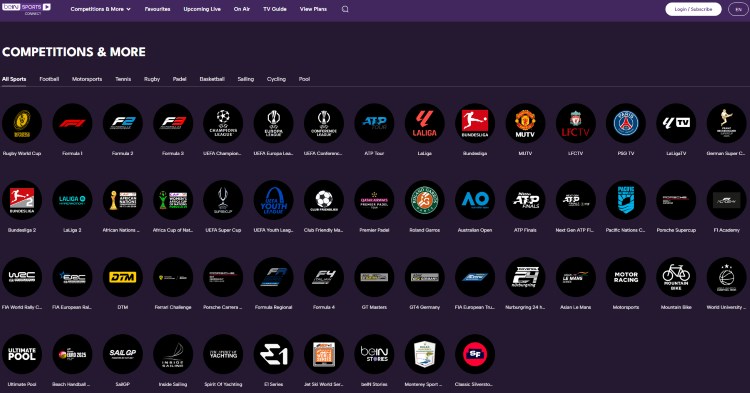Select the Australian Open icon

pos(475,200)
